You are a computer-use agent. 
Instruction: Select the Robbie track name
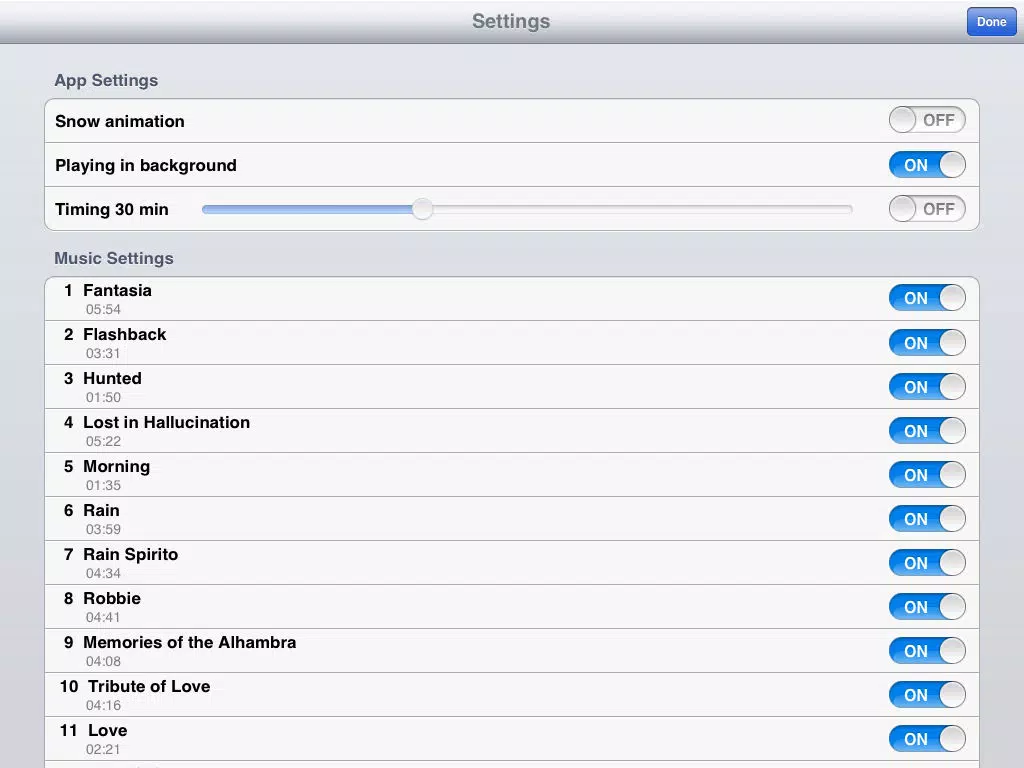click(112, 598)
